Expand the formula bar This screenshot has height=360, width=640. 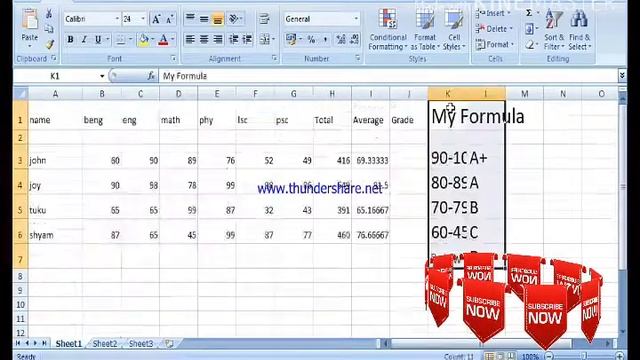[622, 76]
